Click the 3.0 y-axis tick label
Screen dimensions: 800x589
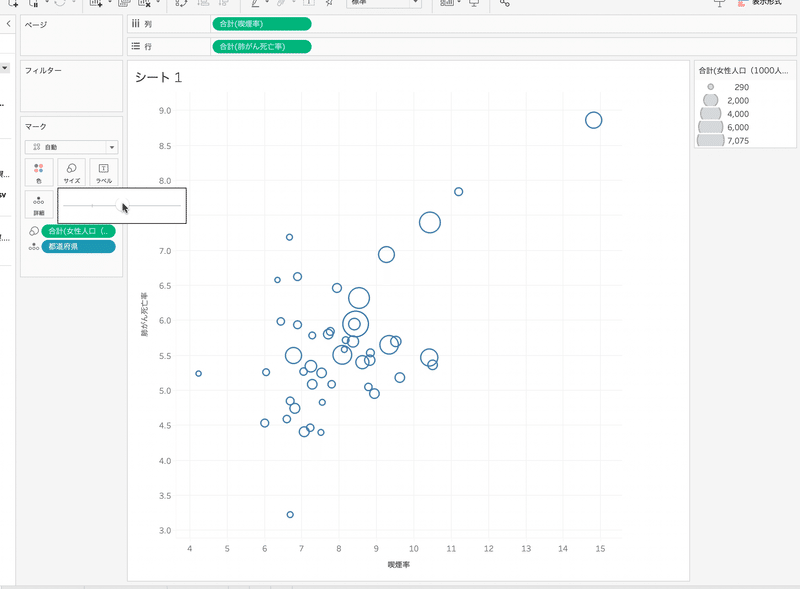point(165,530)
